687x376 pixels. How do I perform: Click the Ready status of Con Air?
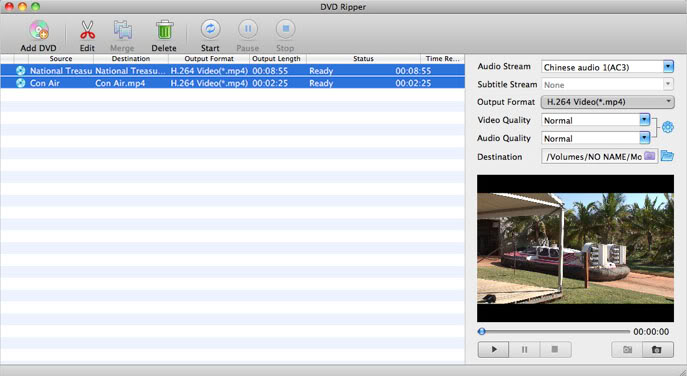pyautogui.click(x=321, y=83)
